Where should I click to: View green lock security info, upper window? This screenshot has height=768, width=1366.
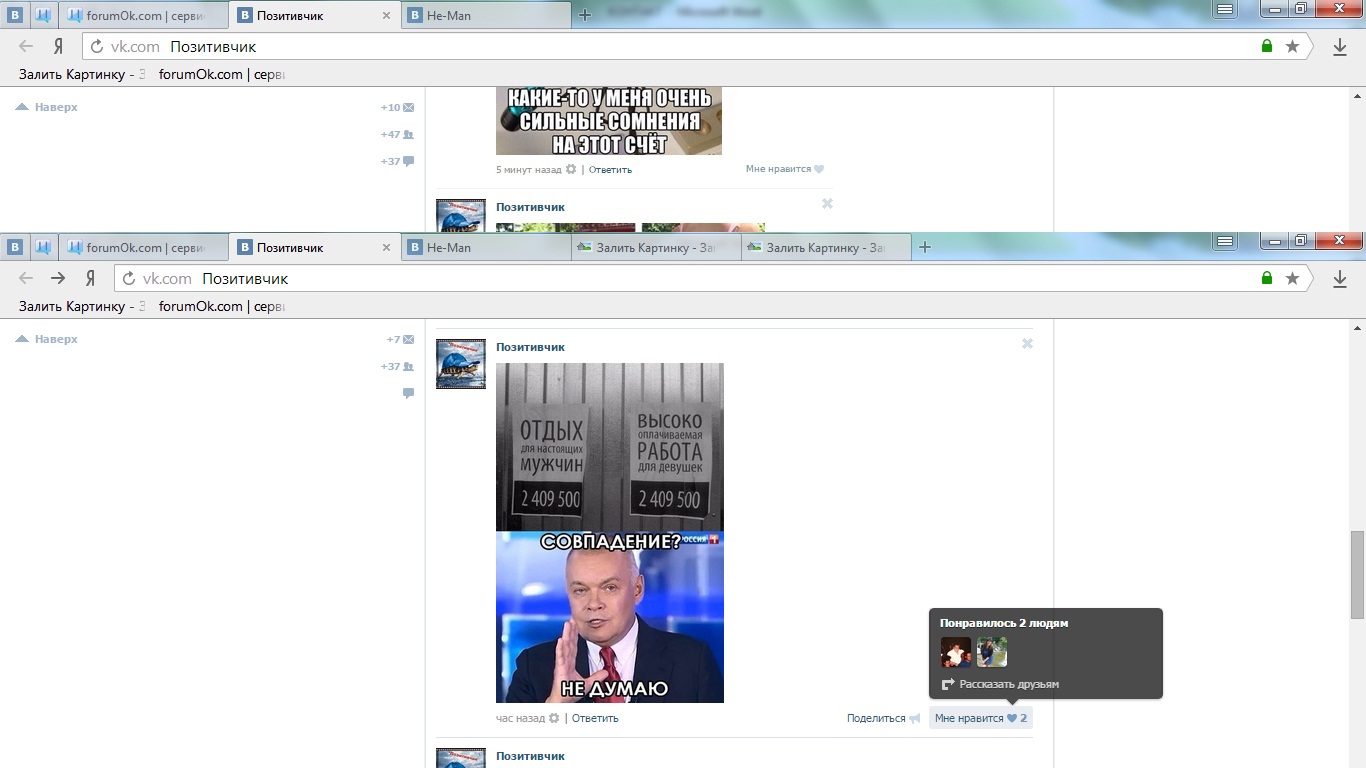coord(1267,46)
